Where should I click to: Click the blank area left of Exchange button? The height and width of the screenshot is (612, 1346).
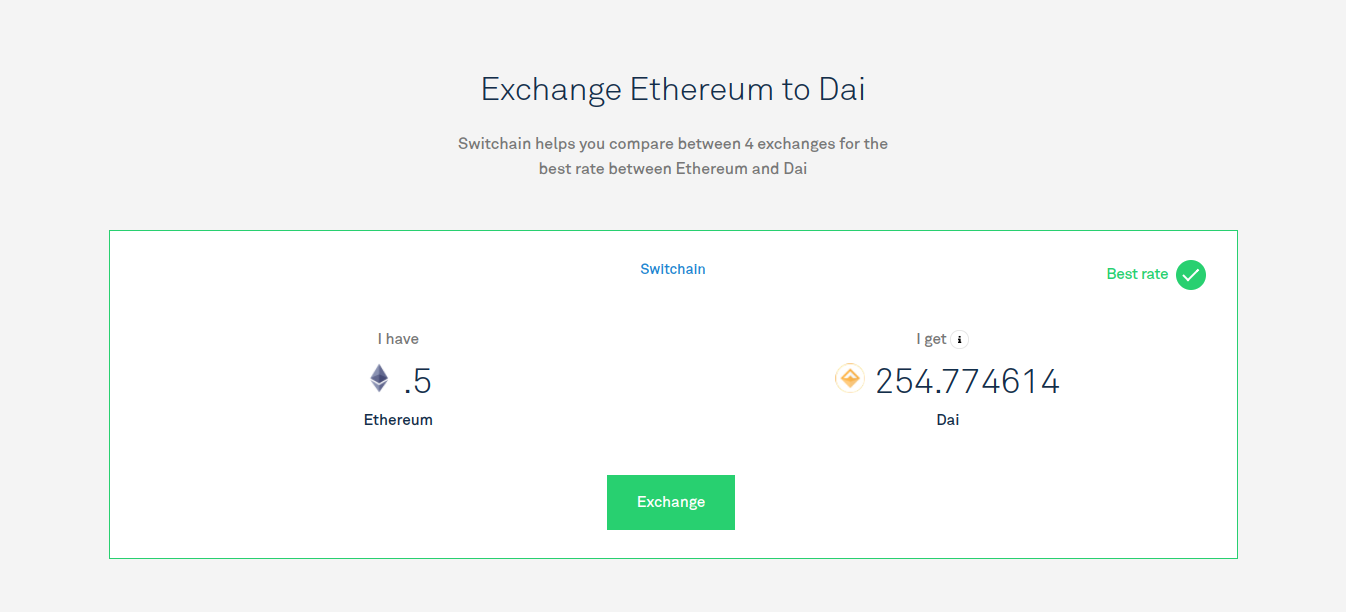[x=400, y=503]
